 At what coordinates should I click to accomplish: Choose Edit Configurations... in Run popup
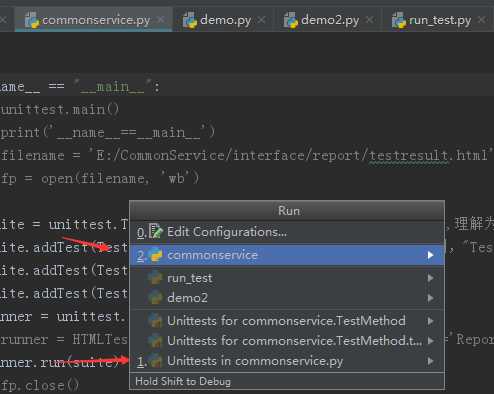[287, 232]
